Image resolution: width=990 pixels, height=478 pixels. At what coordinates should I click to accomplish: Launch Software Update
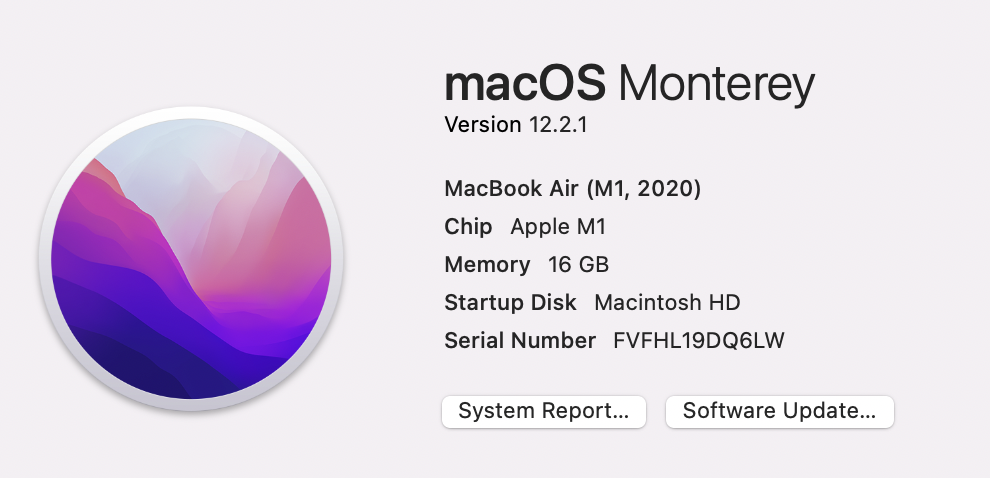pyautogui.click(x=779, y=411)
